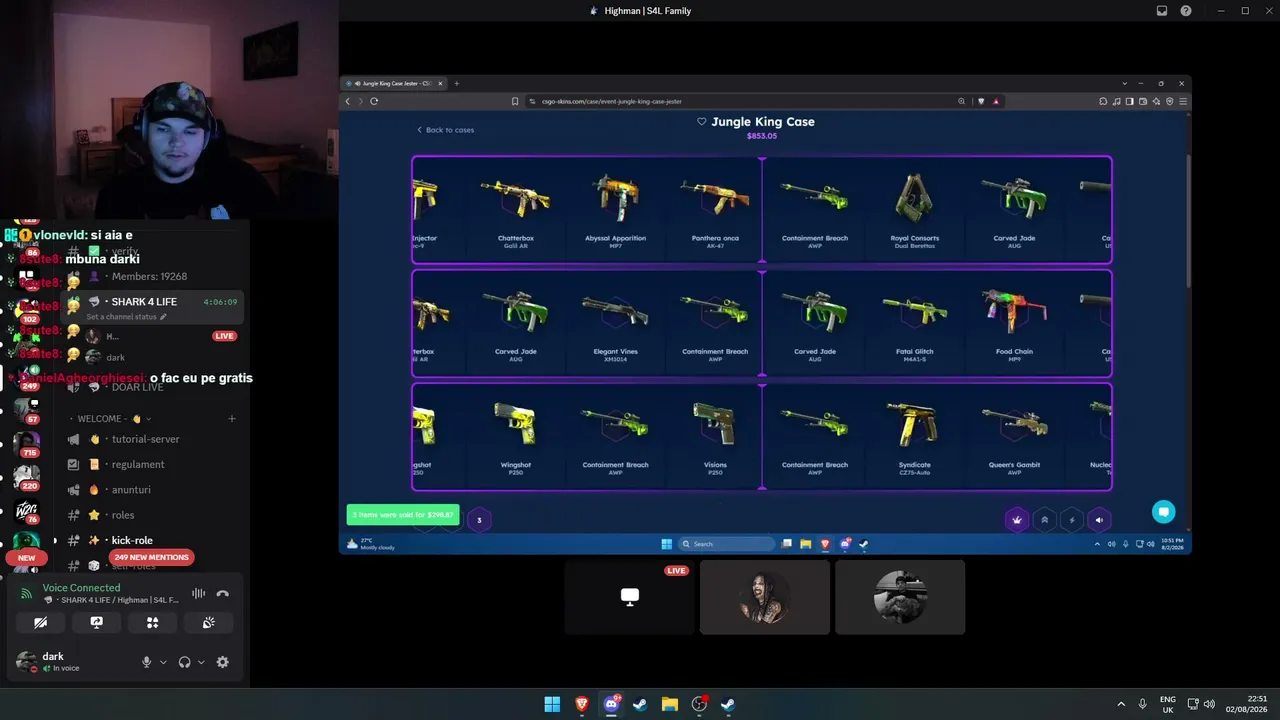Viewport: 1280px width, 720px height.
Task: Toggle case sound speaker hexagon
Action: tap(1099, 520)
